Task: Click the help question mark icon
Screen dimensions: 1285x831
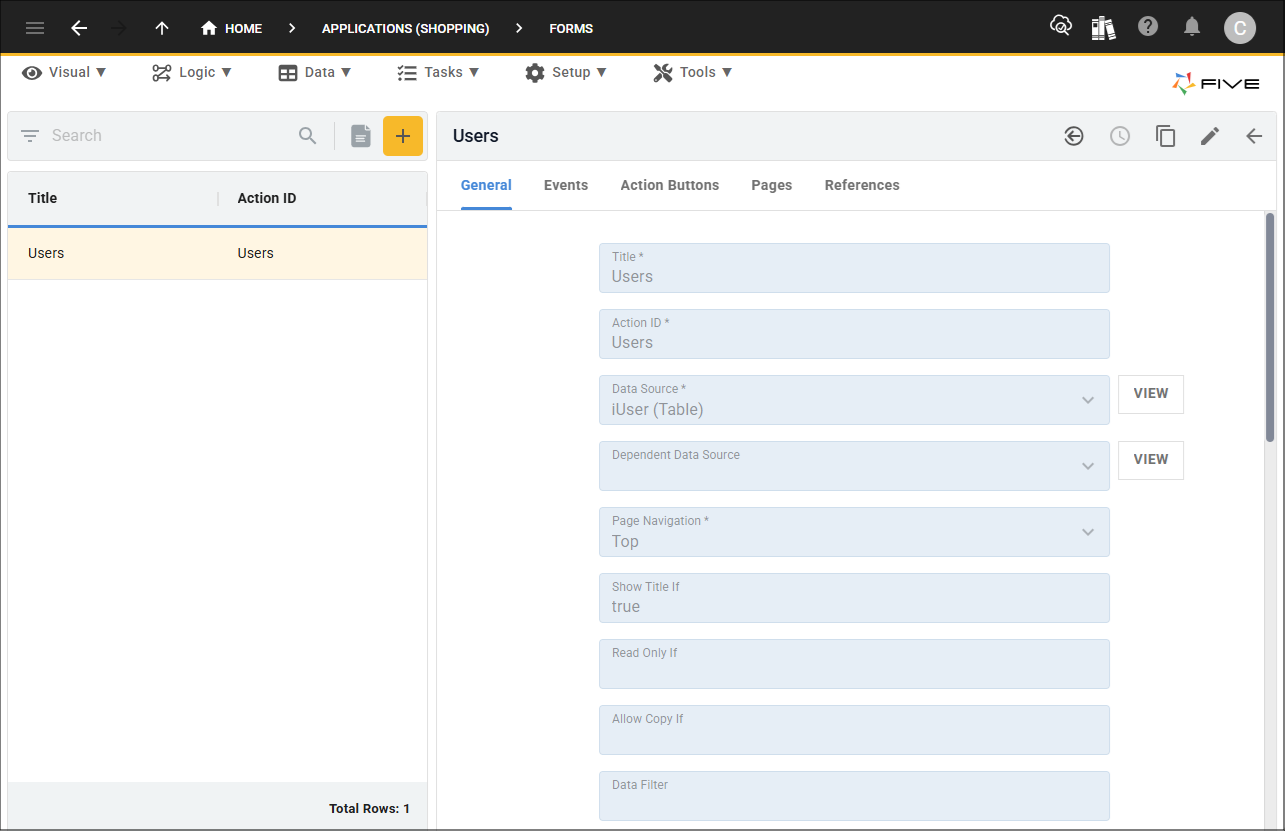Action: (1148, 27)
